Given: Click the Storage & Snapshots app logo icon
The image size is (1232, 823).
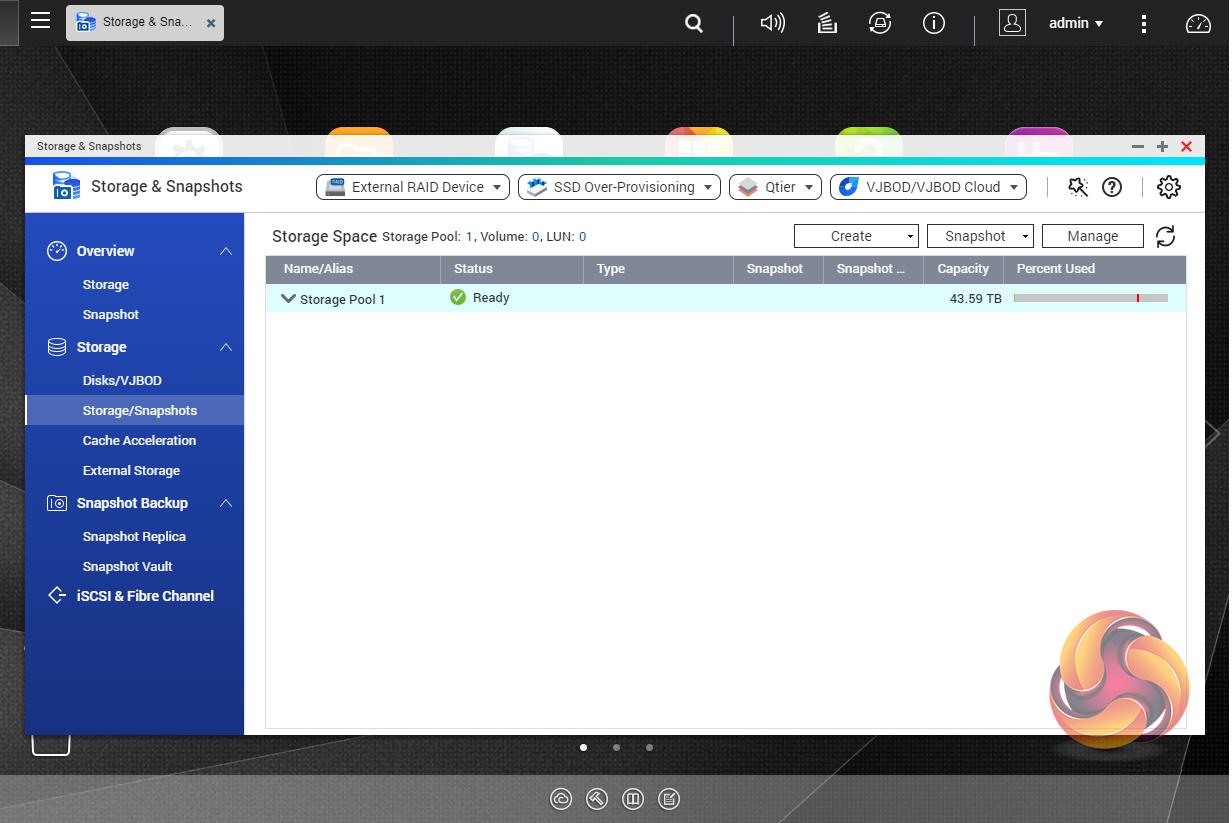Looking at the screenshot, I should pos(66,186).
